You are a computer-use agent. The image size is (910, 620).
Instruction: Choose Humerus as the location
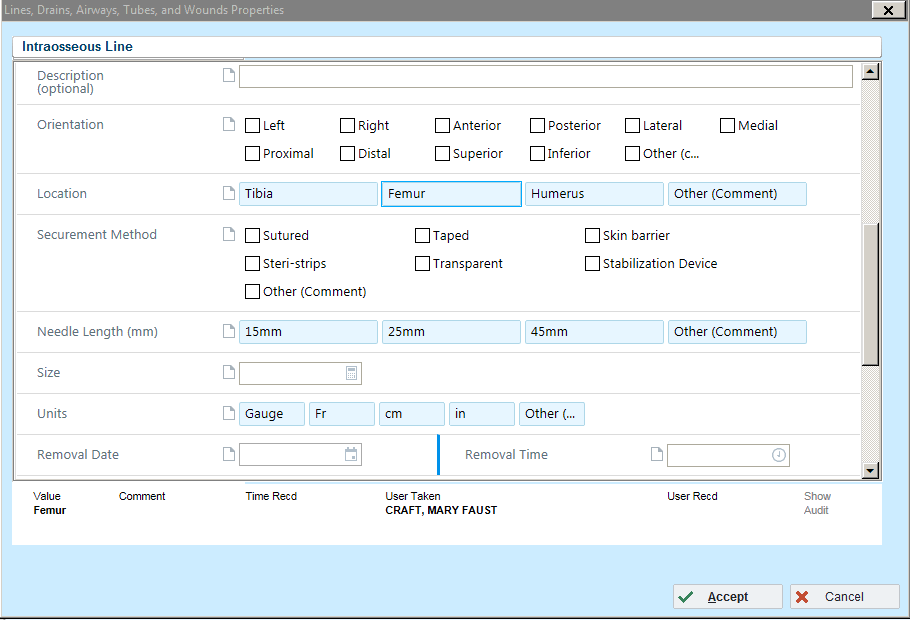(594, 194)
